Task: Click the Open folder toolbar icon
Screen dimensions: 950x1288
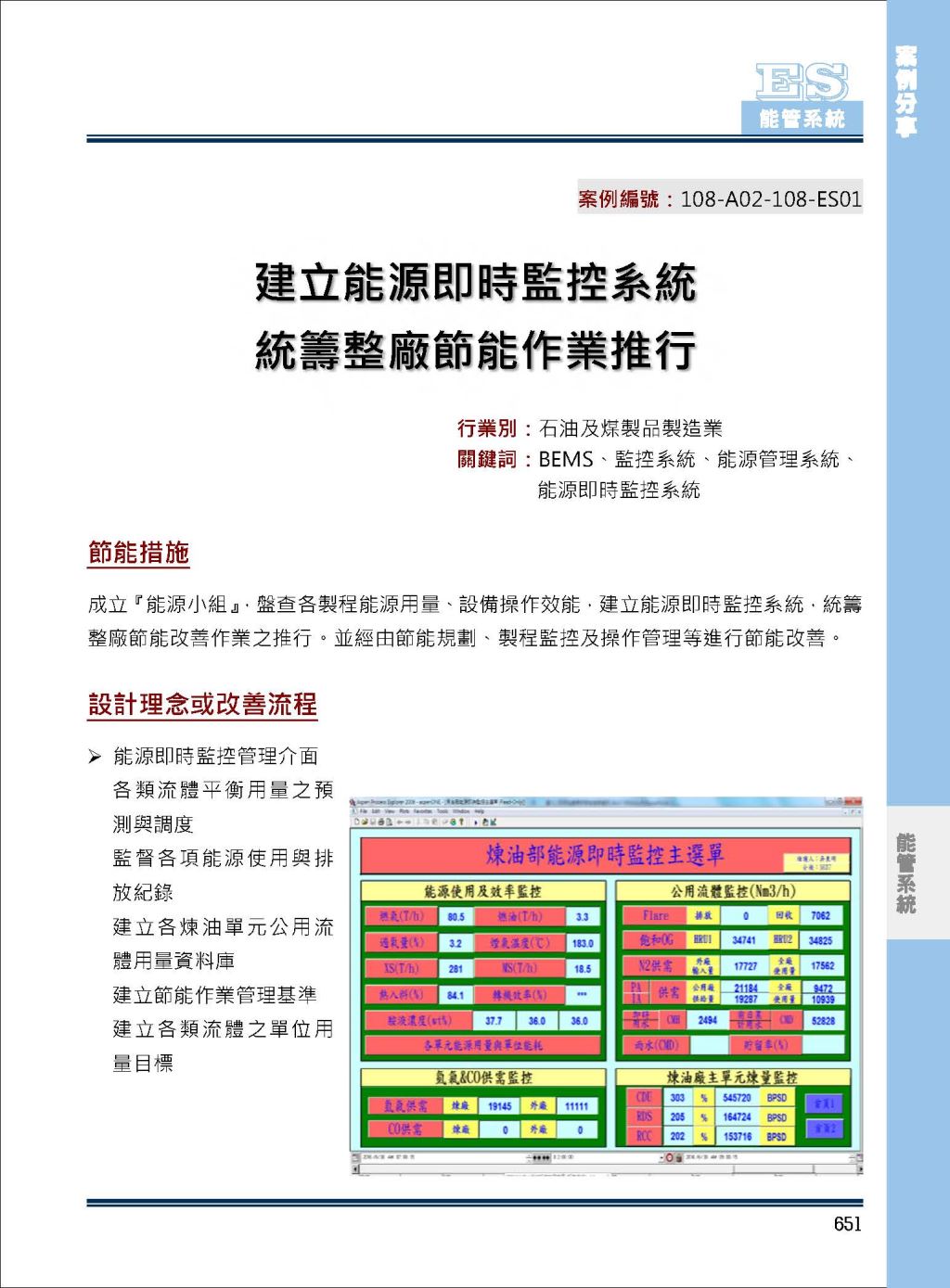Action: tap(365, 822)
